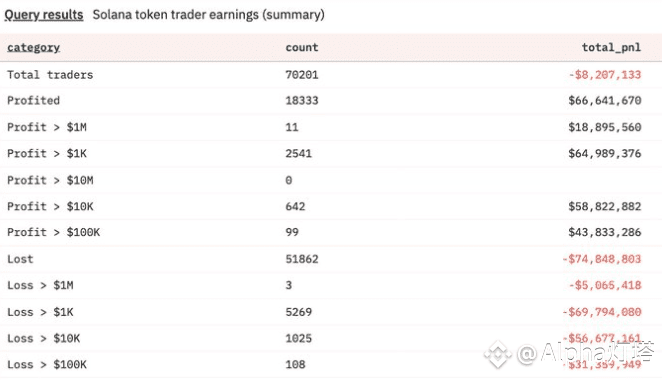Click the -$8,207,133 total pnl value
Viewport: 662px width, 380px height.
(605, 75)
